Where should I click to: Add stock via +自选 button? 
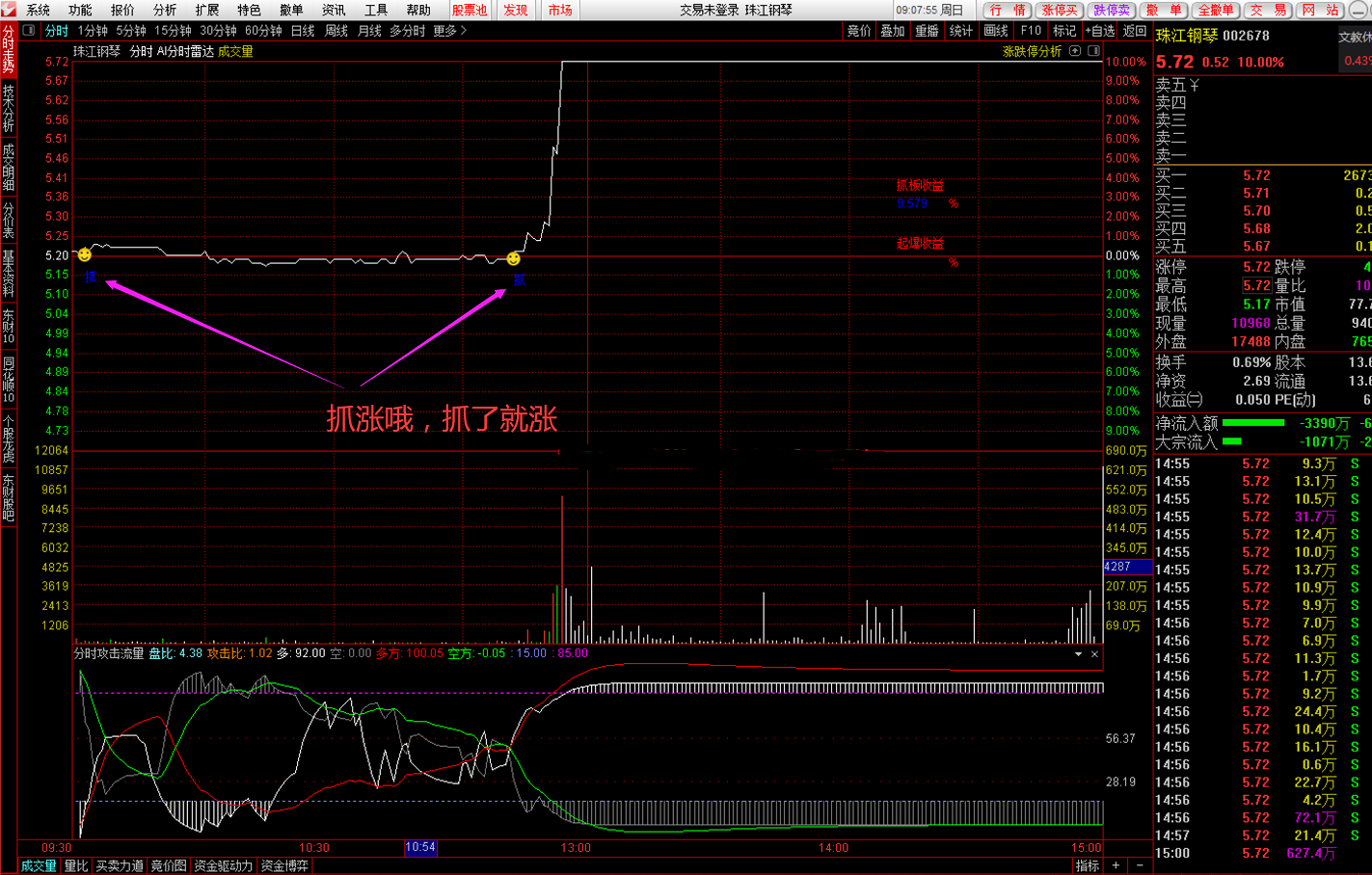(x=1100, y=31)
